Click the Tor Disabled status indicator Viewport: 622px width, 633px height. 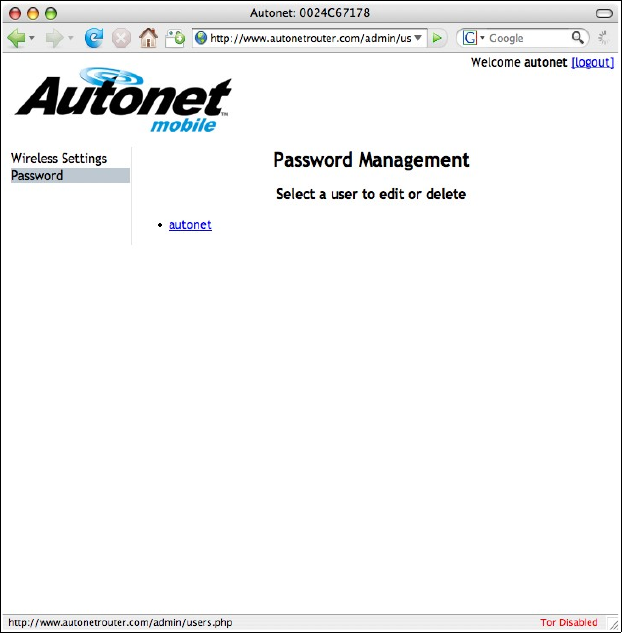(x=569, y=623)
